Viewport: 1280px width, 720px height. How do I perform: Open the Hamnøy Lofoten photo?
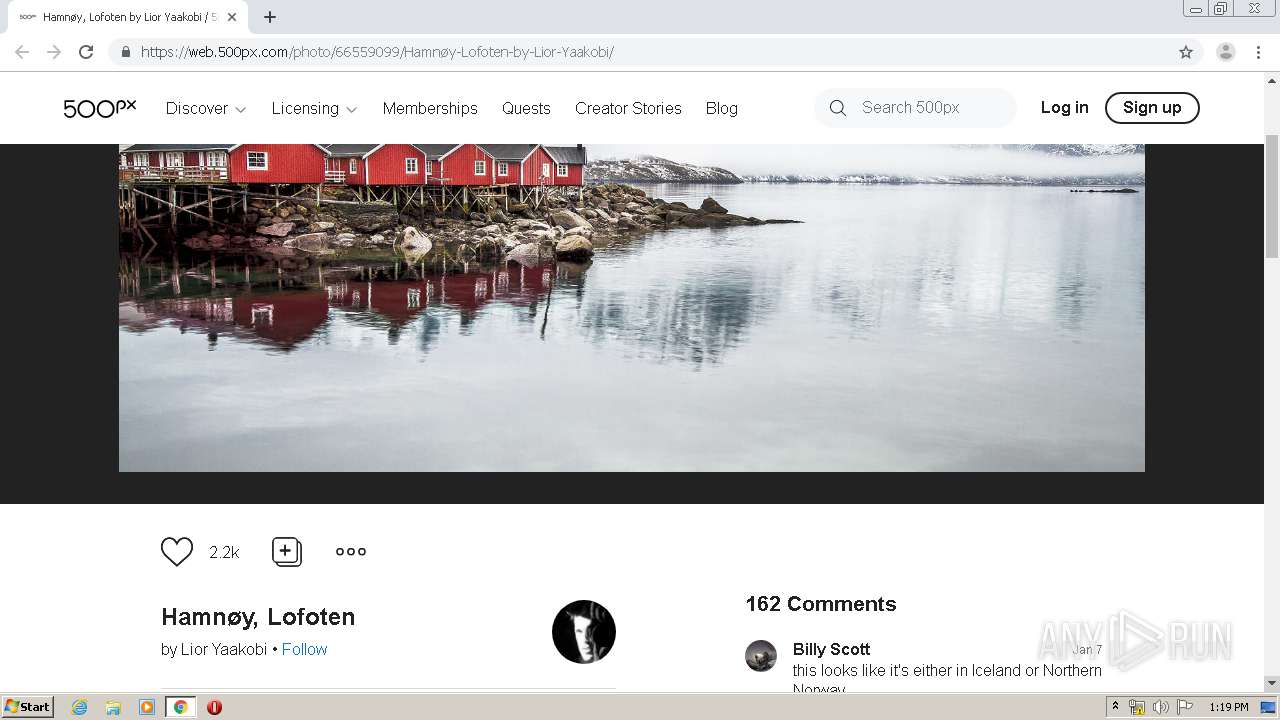pos(631,308)
